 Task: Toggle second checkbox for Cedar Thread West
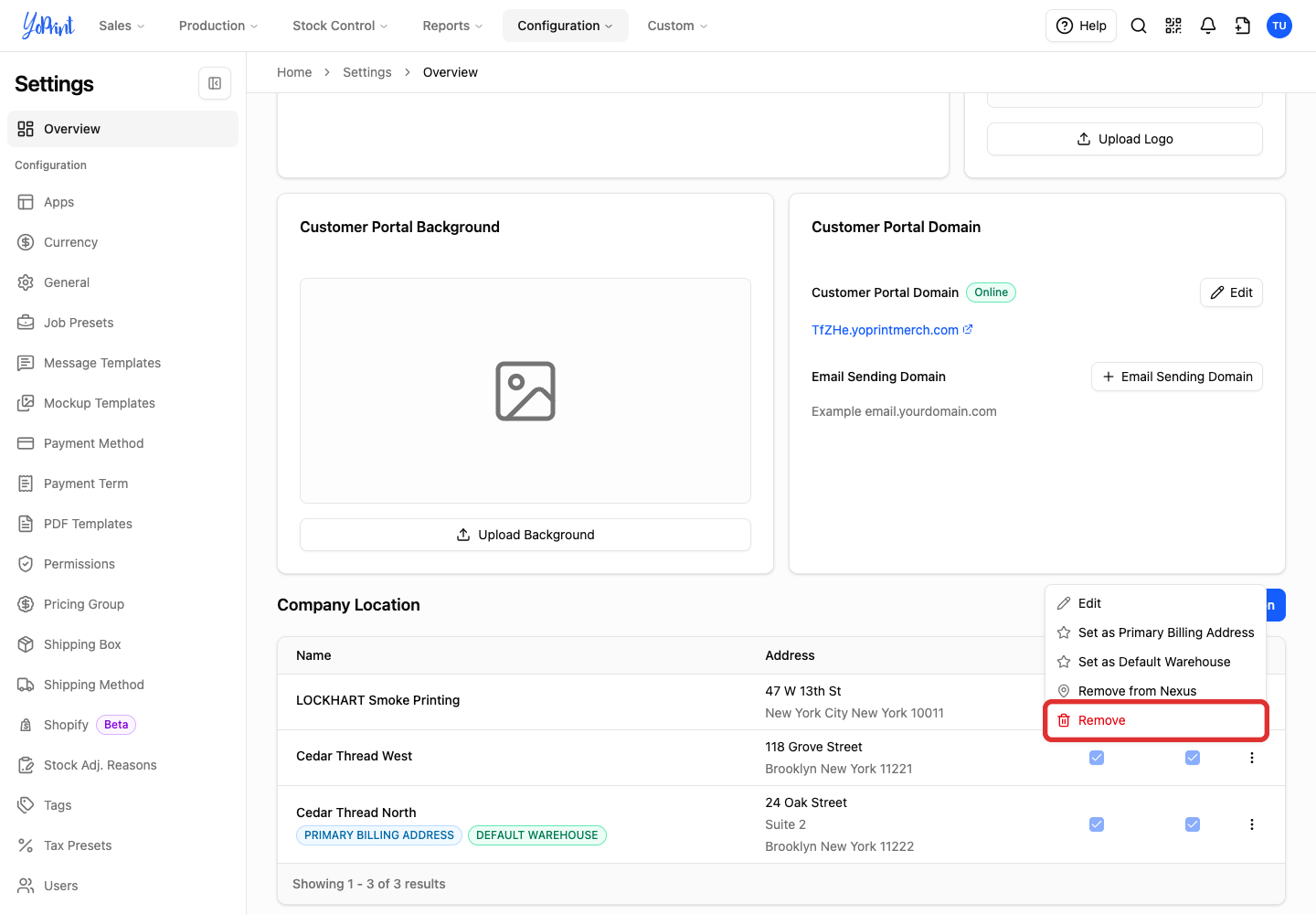point(1193,758)
